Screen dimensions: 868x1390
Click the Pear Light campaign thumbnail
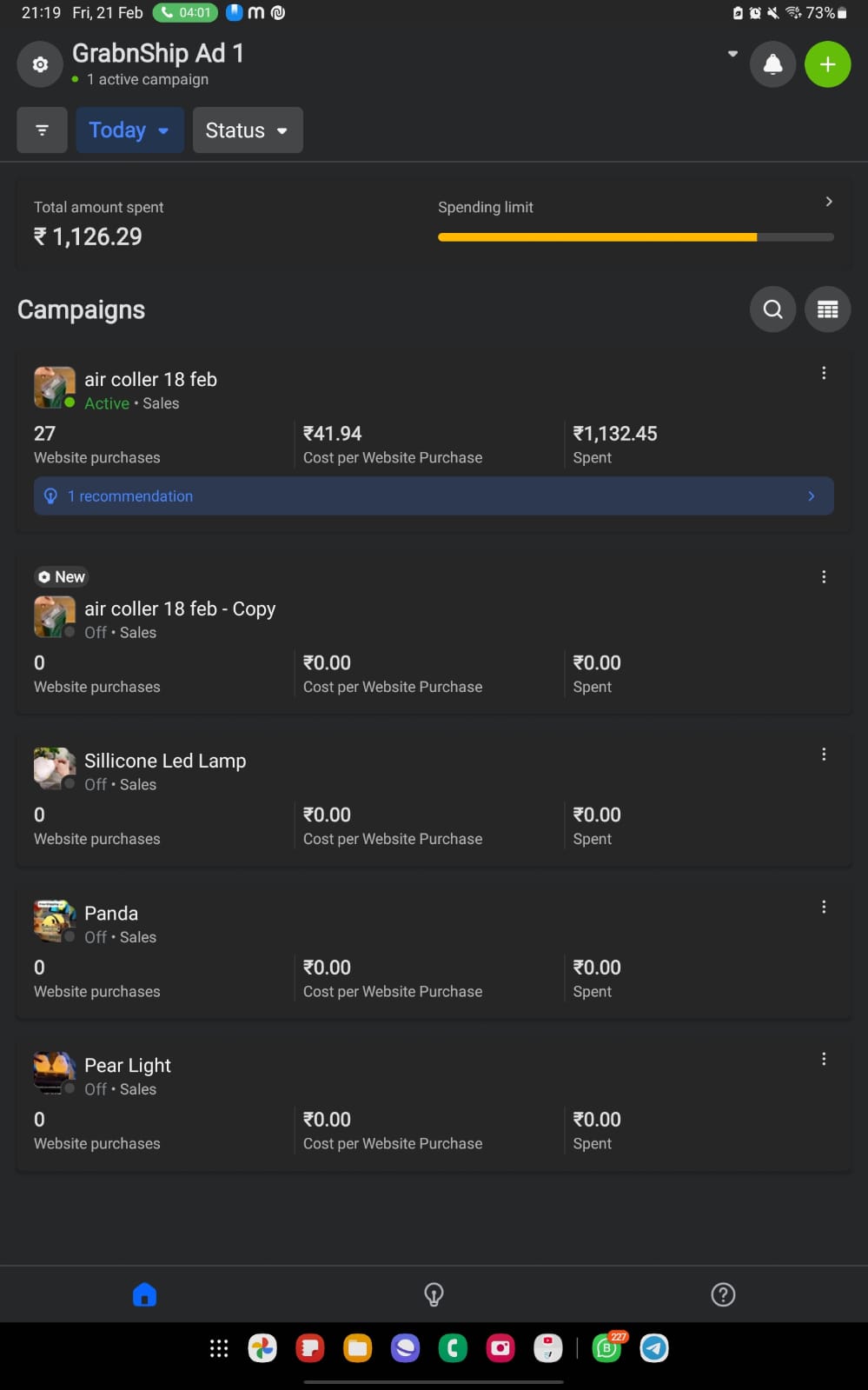[54, 1074]
